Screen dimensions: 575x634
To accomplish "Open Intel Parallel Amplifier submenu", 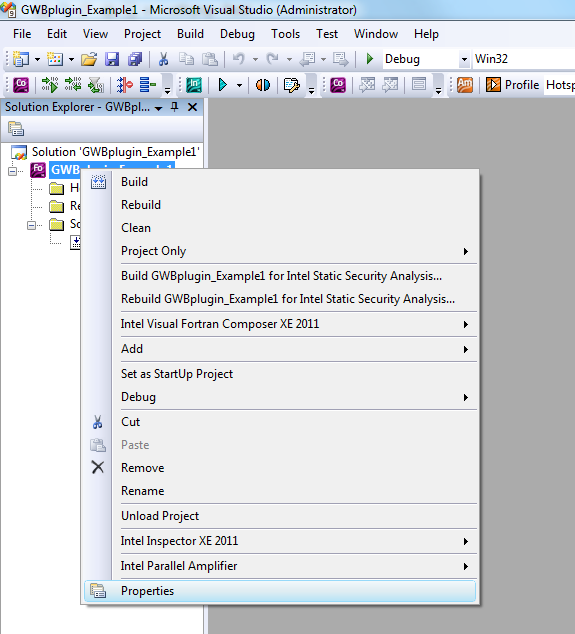I will [280, 566].
